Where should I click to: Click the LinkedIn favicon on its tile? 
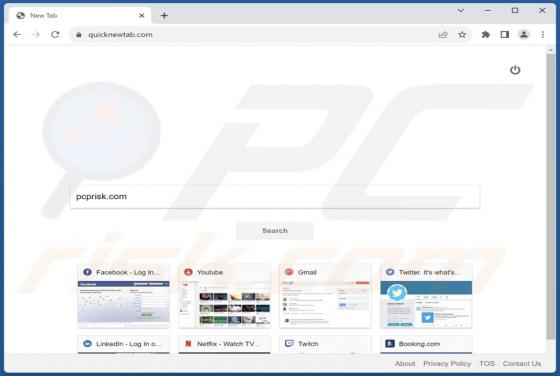(87, 344)
